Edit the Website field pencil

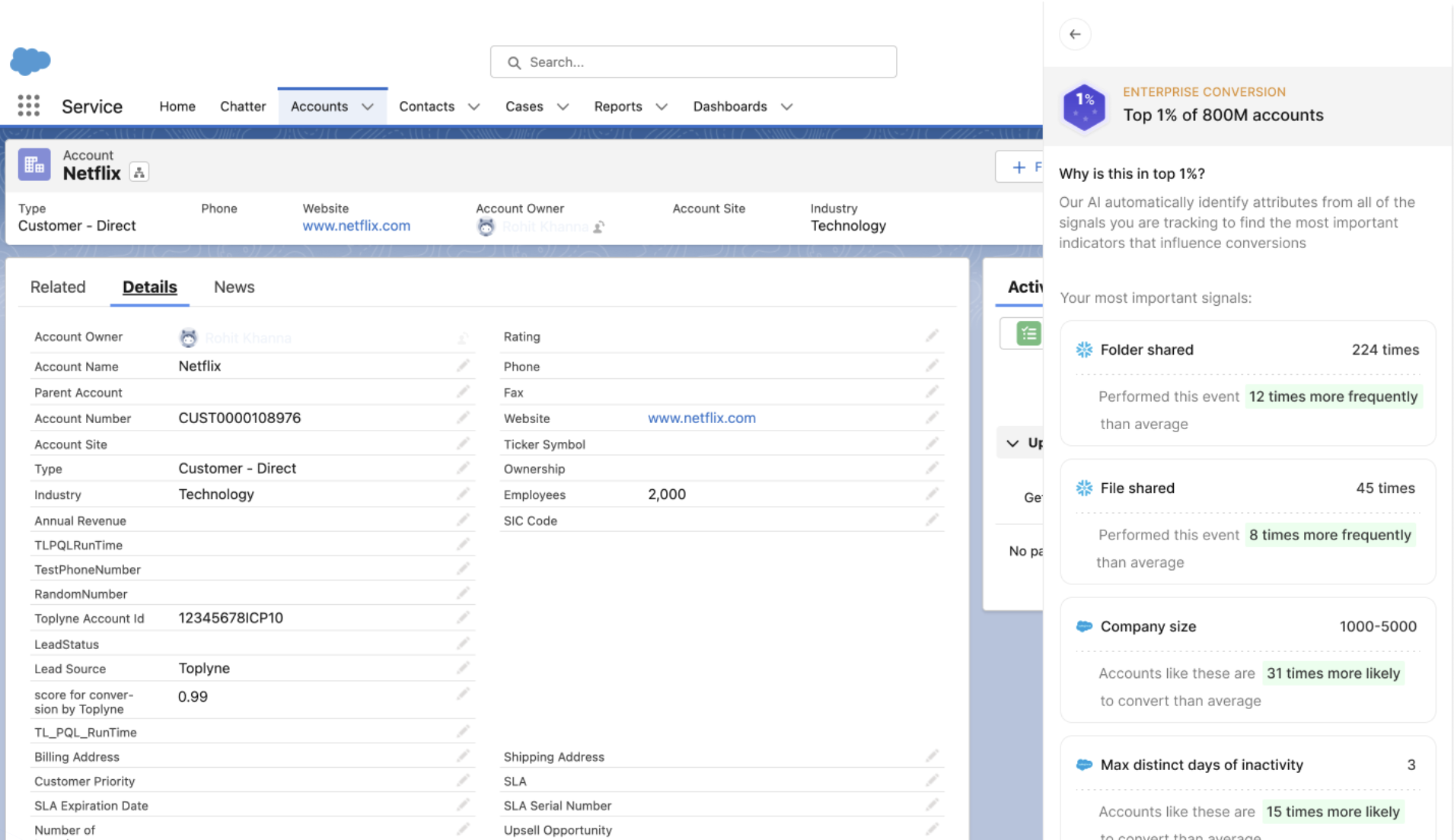(932, 418)
